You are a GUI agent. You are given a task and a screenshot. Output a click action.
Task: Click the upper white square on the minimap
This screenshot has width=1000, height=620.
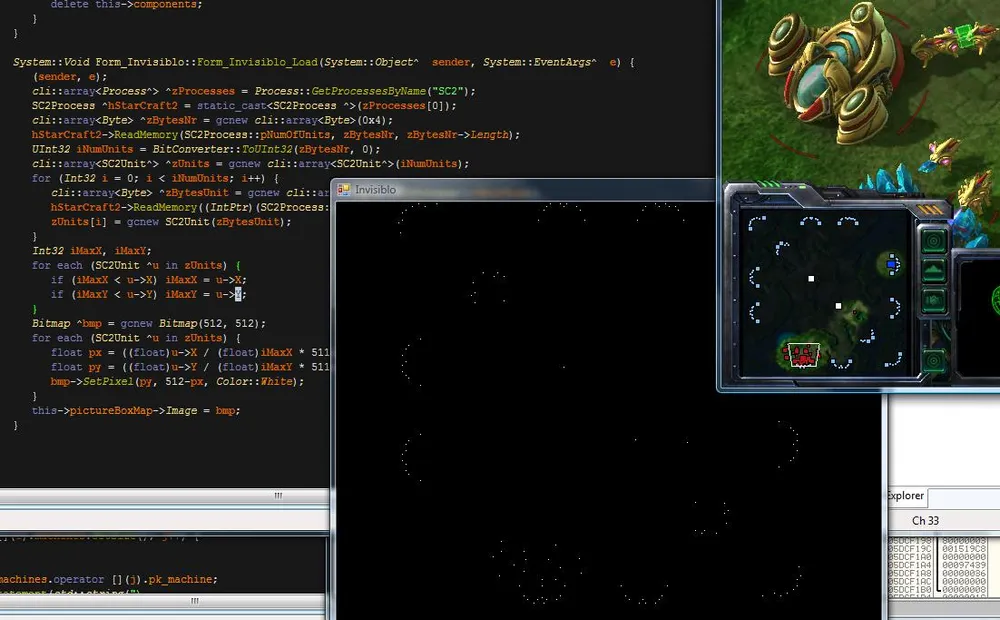click(x=811, y=279)
